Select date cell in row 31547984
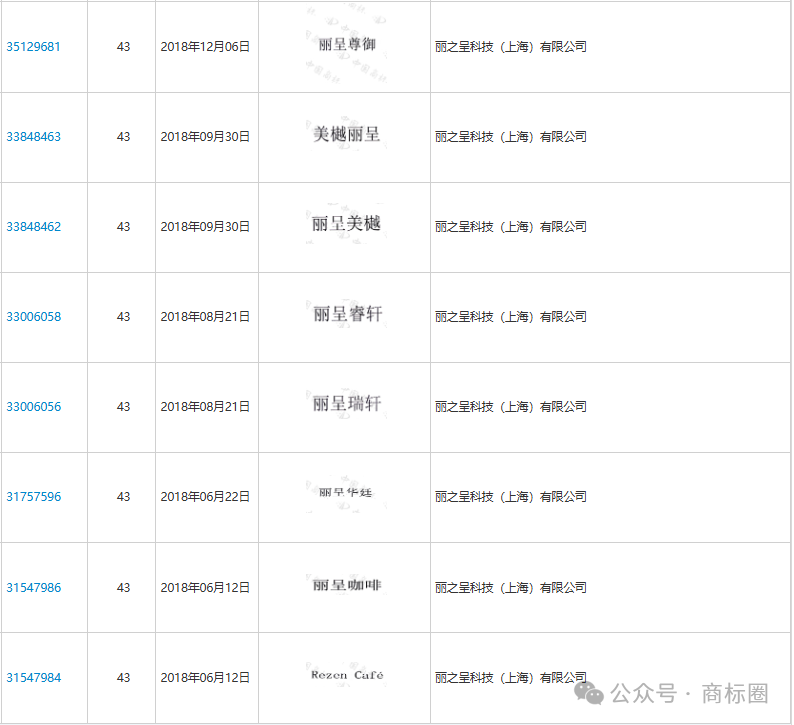The height and width of the screenshot is (725, 794). tap(205, 678)
